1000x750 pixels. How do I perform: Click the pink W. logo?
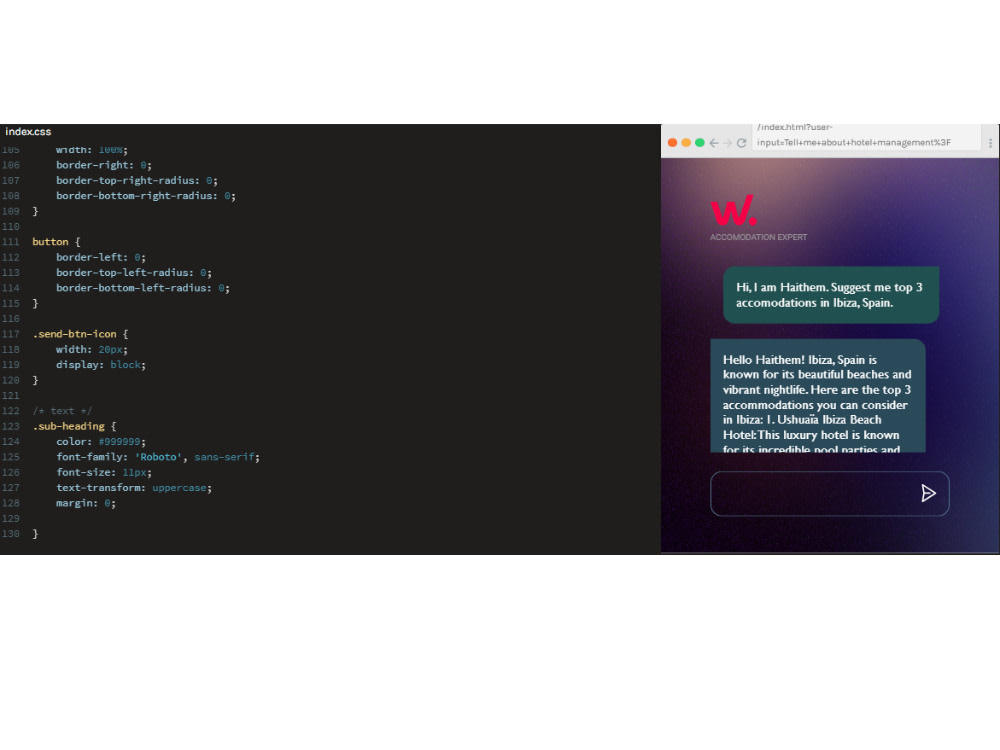point(733,210)
